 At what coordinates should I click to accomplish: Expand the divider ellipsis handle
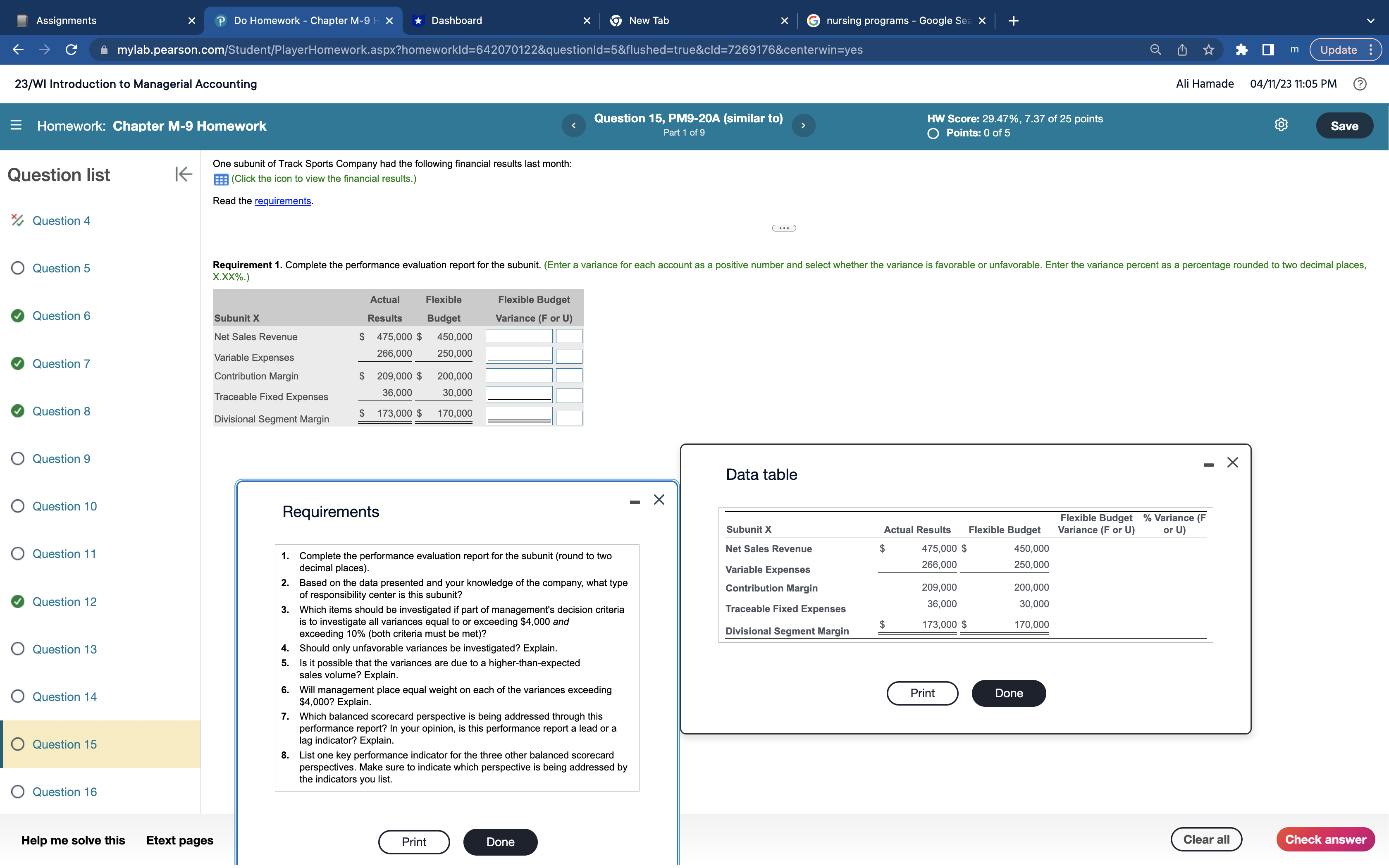783,228
